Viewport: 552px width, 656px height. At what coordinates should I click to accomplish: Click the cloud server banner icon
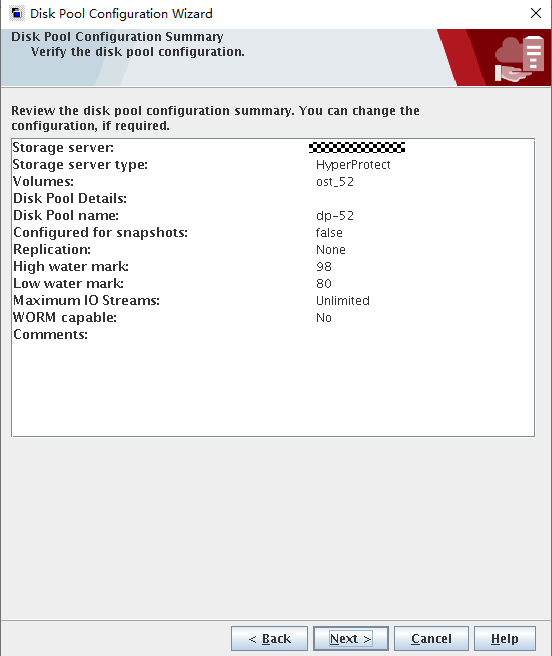[519, 59]
